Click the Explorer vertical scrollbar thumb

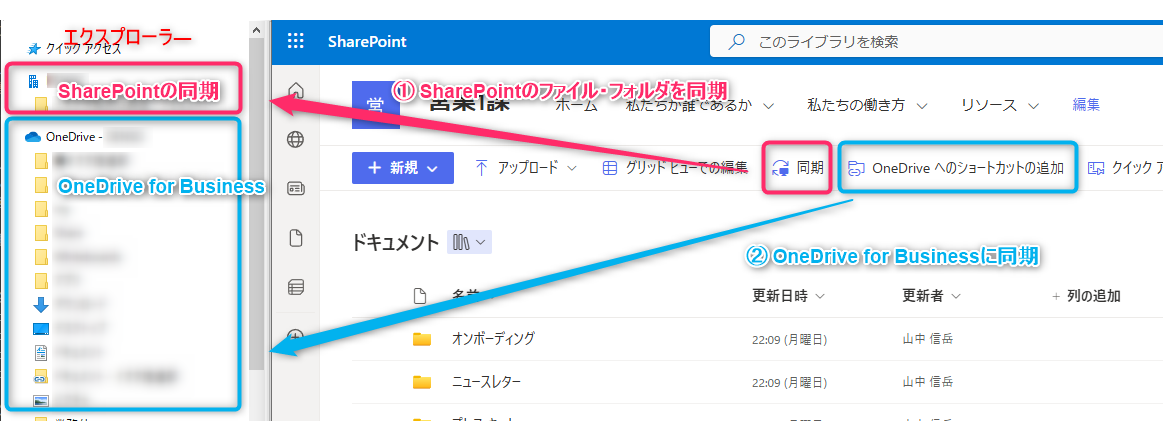(257, 204)
